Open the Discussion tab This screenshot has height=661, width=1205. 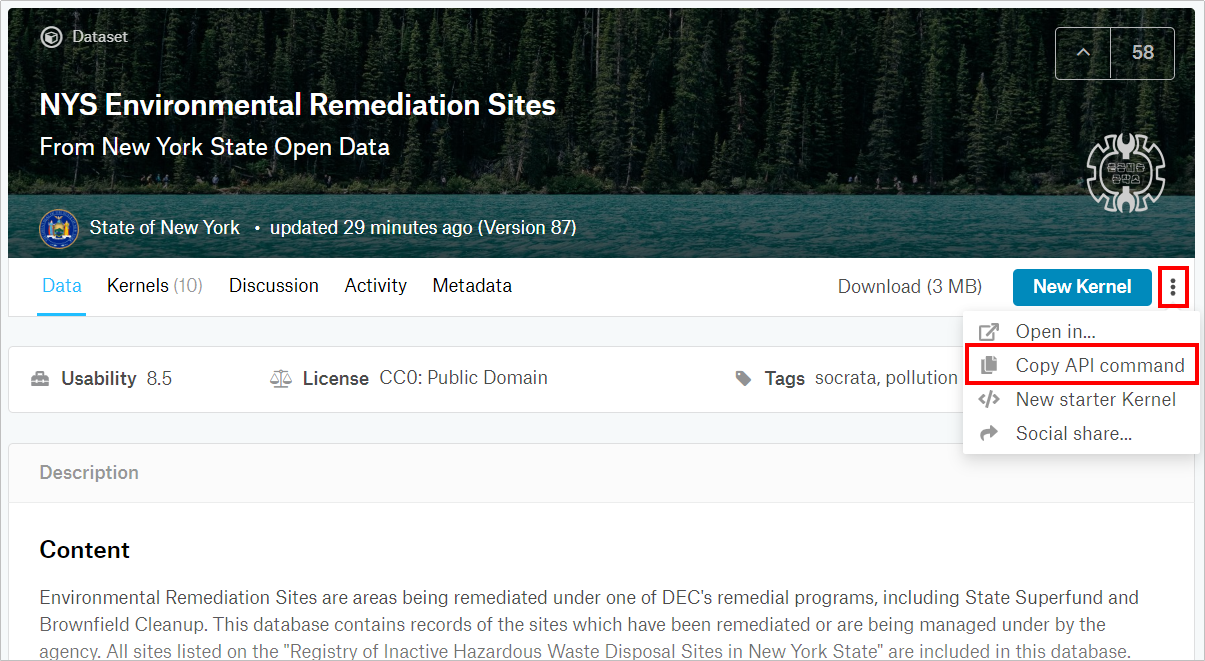pos(274,286)
